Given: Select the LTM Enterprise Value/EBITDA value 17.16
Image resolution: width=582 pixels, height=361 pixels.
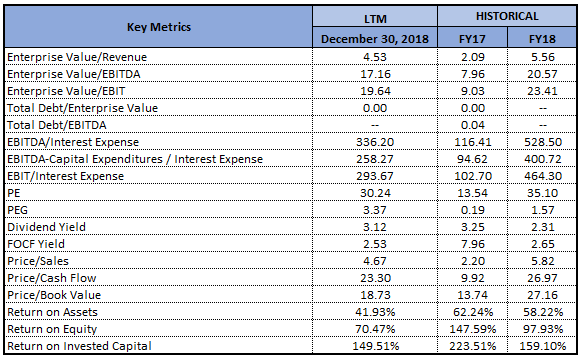Looking at the screenshot, I should point(375,74).
